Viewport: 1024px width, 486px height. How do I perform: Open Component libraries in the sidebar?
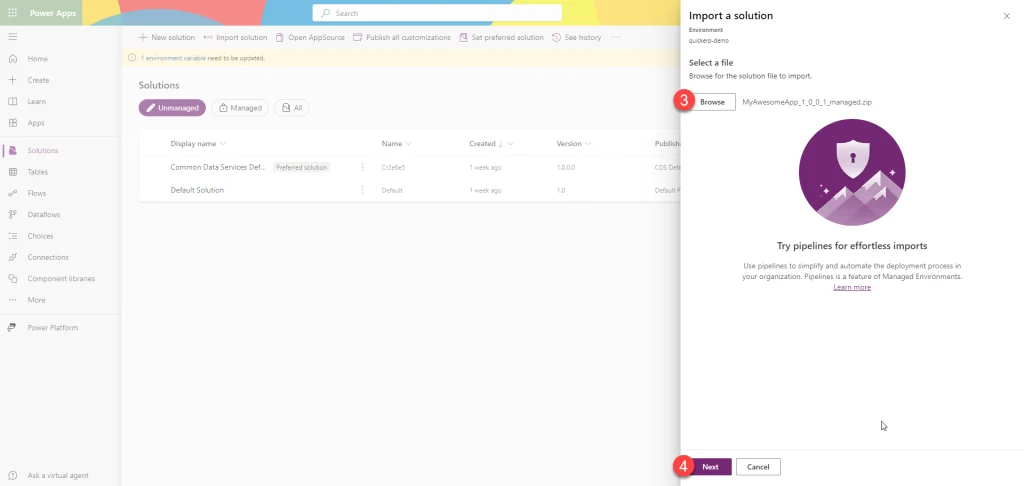point(60,278)
